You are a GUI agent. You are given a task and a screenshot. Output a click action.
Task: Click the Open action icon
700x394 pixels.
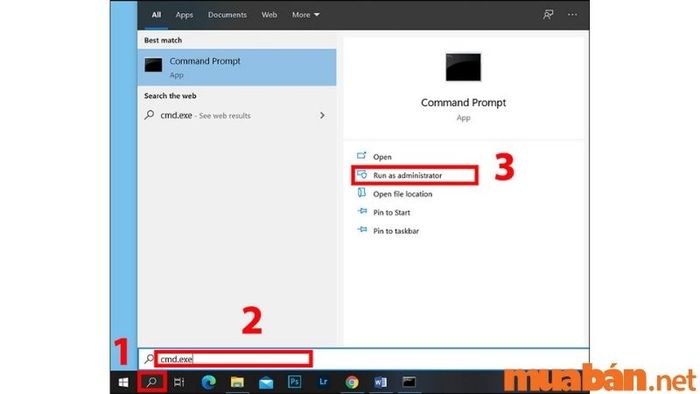click(x=362, y=156)
